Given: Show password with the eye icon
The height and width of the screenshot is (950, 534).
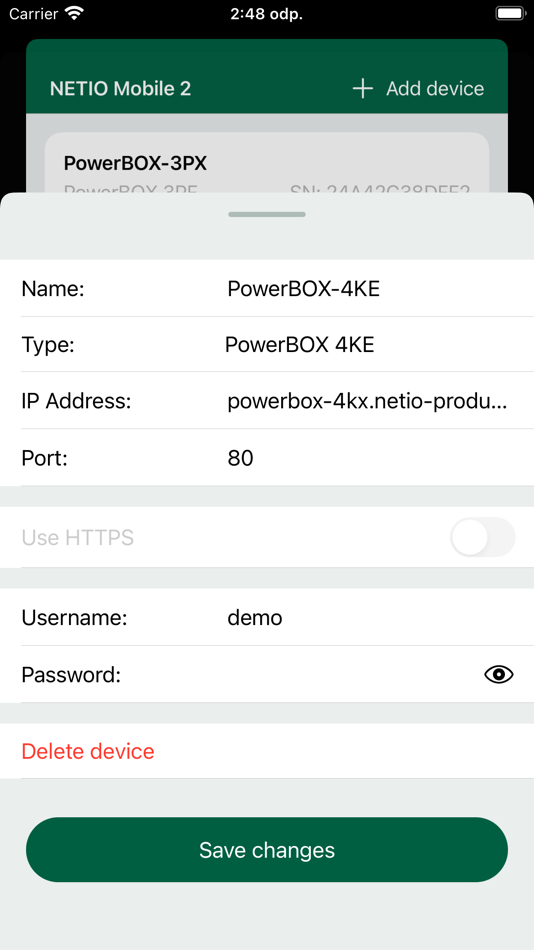Looking at the screenshot, I should (498, 674).
